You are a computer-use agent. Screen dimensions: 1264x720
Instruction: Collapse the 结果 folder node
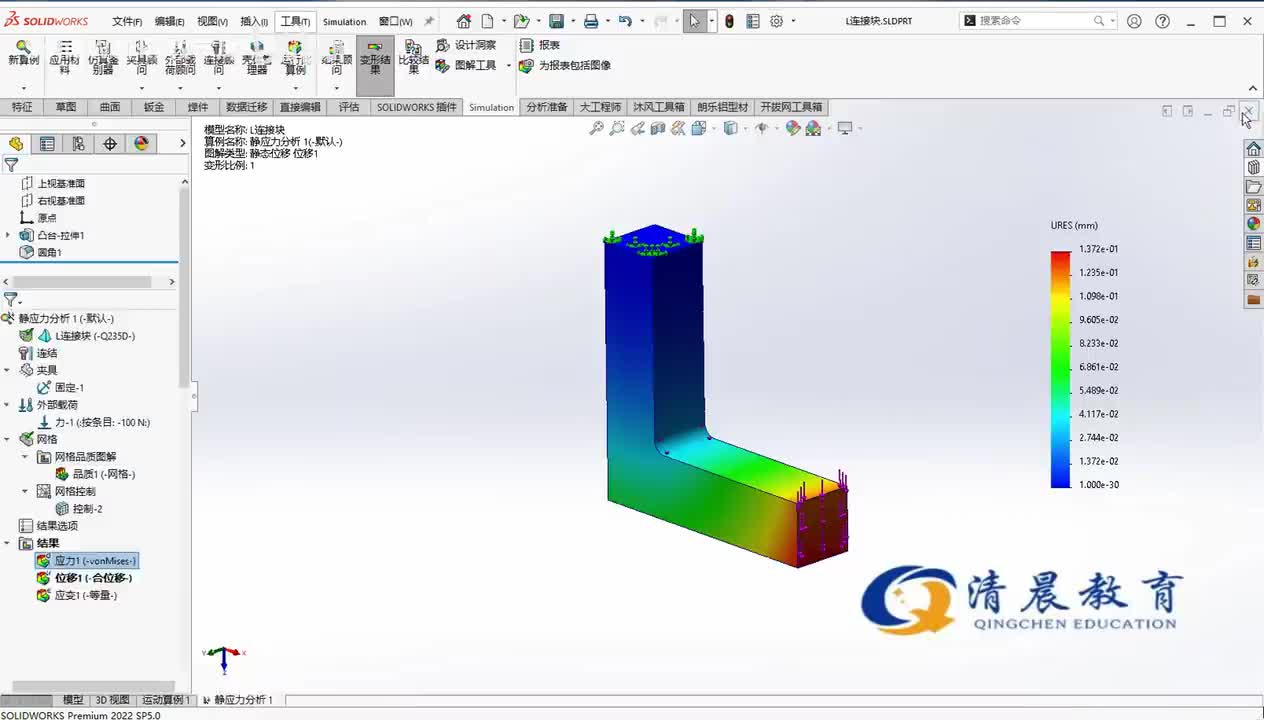(7, 543)
